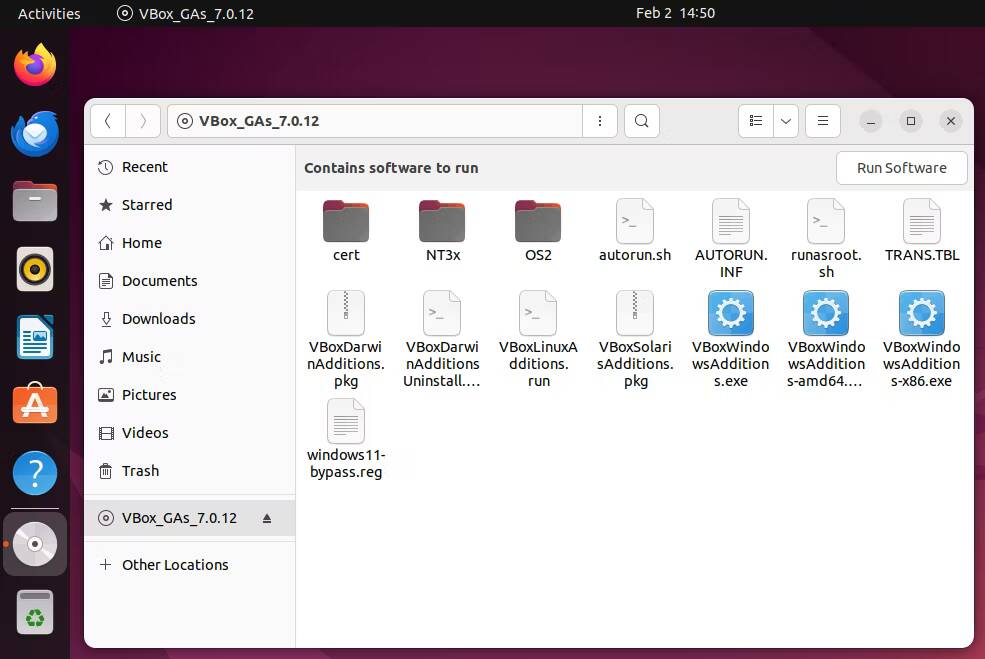Open search in the file manager
The height and width of the screenshot is (659, 985).
click(x=641, y=120)
